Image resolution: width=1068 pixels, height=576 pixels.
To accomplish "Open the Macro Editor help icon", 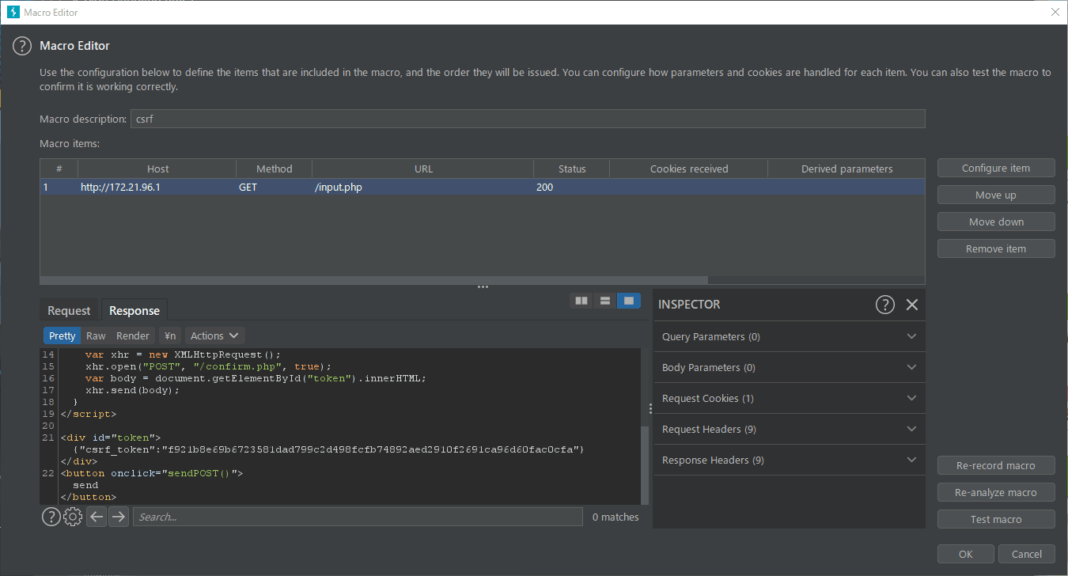I will 21,45.
